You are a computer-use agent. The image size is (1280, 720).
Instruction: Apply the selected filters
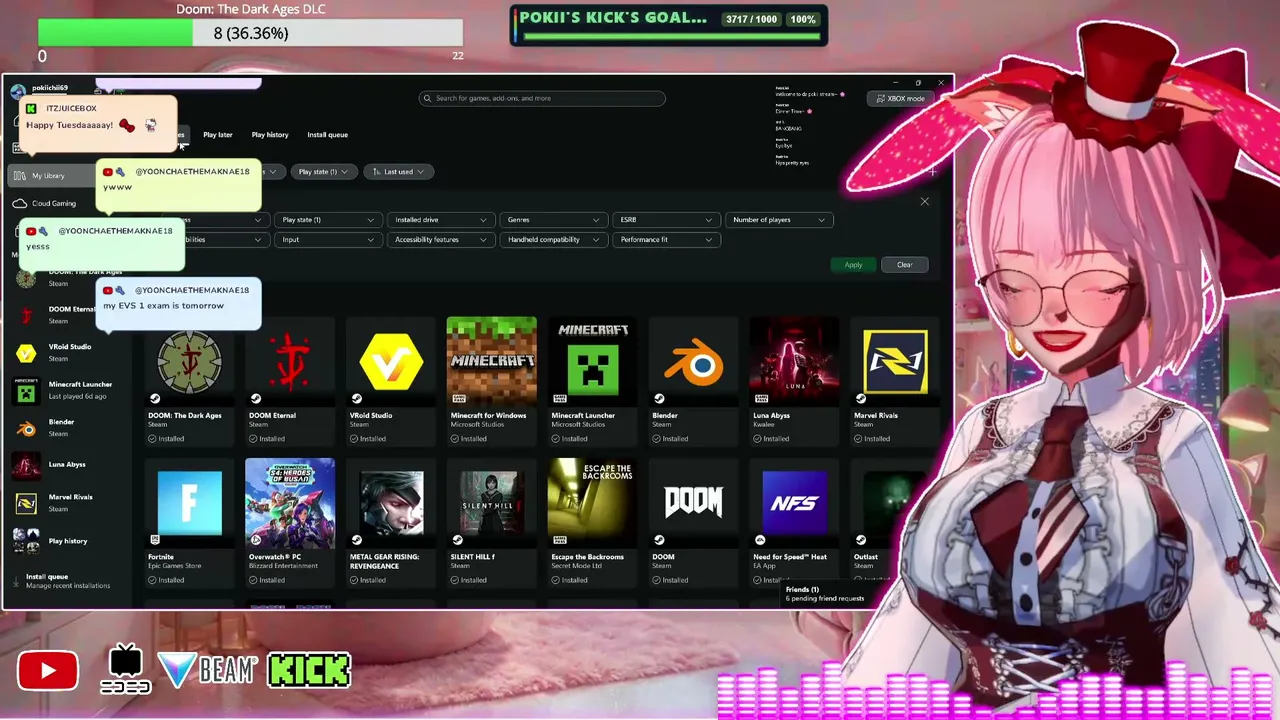853,265
